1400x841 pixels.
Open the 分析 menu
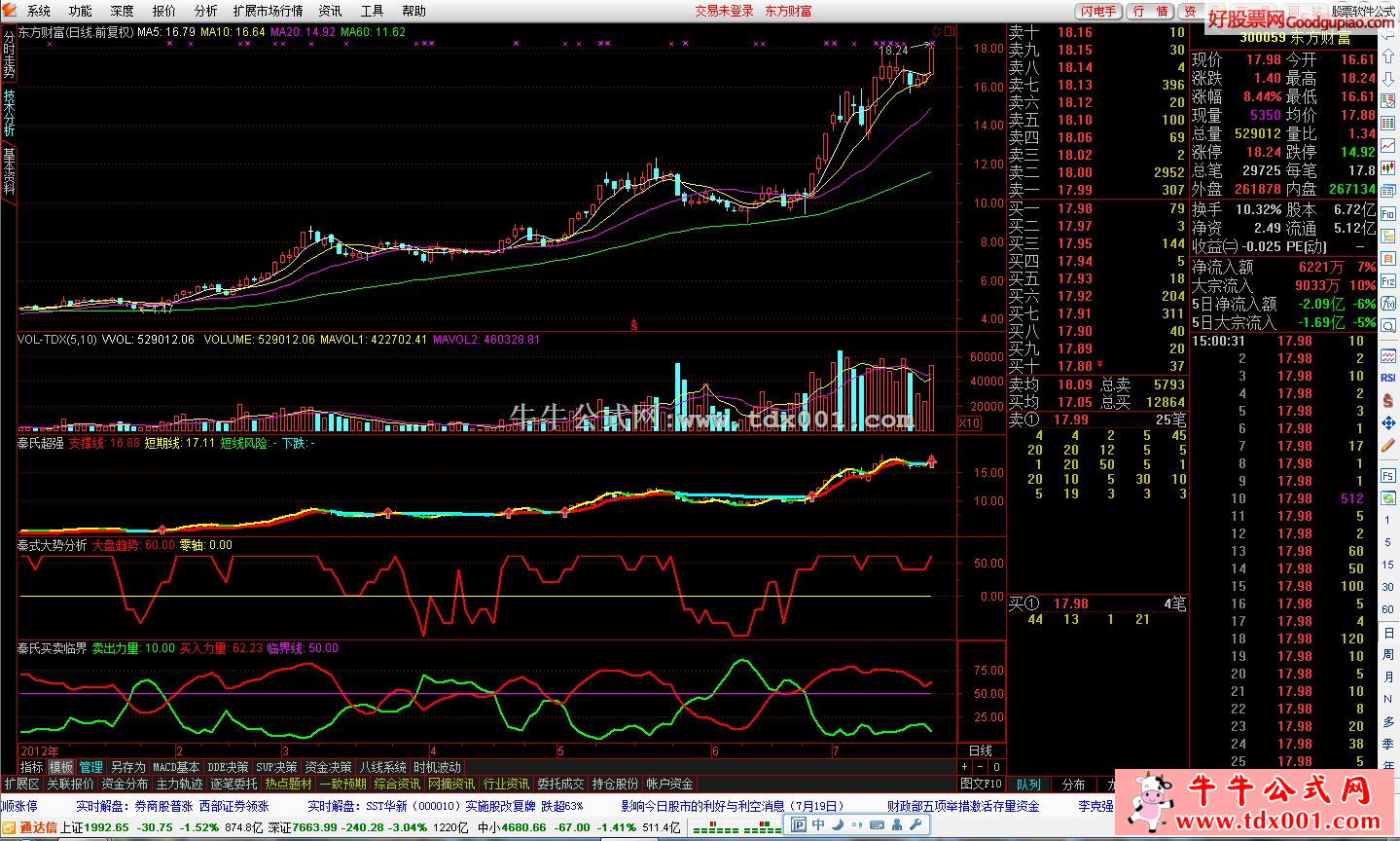pyautogui.click(x=205, y=11)
